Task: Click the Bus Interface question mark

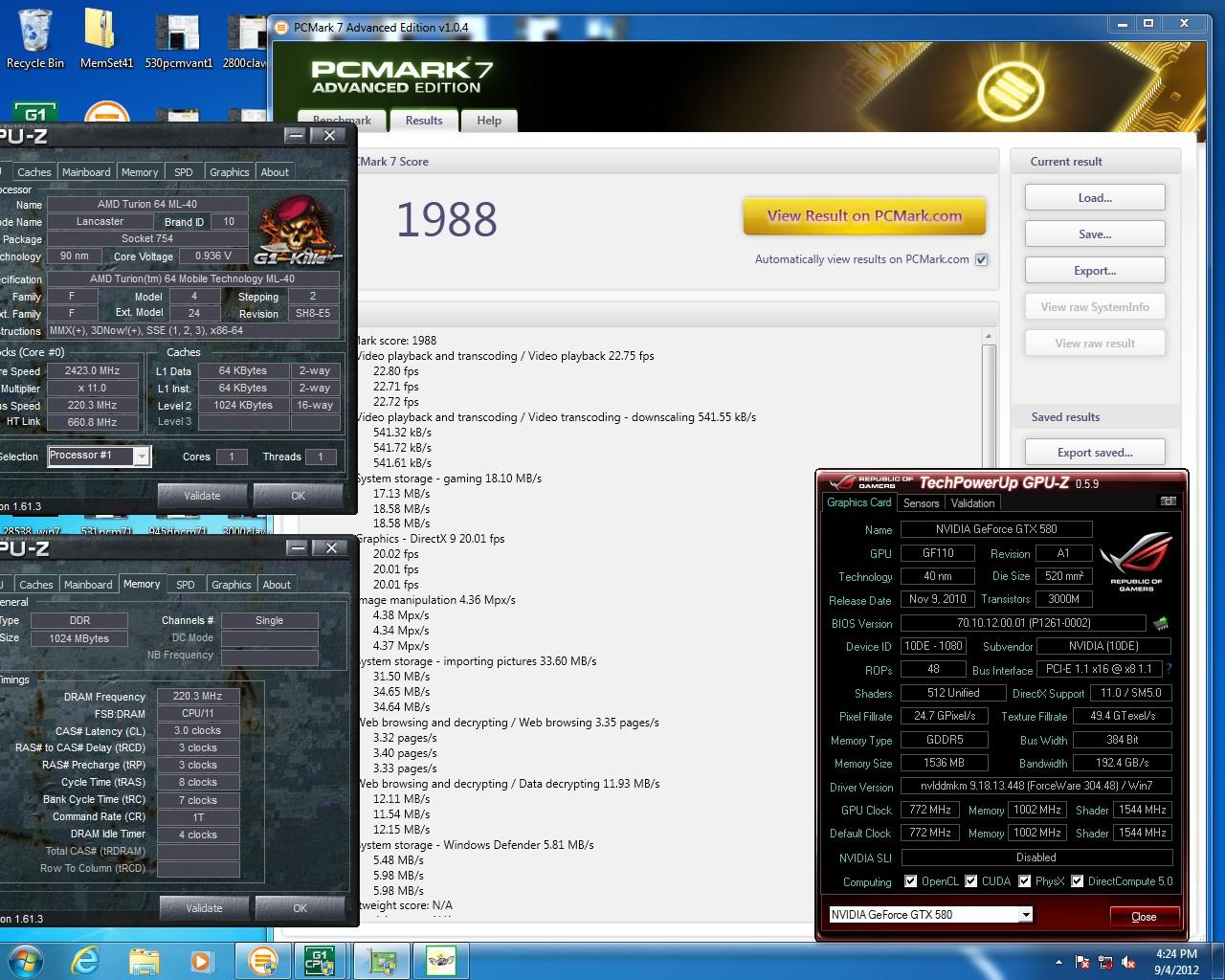Action: [1169, 669]
